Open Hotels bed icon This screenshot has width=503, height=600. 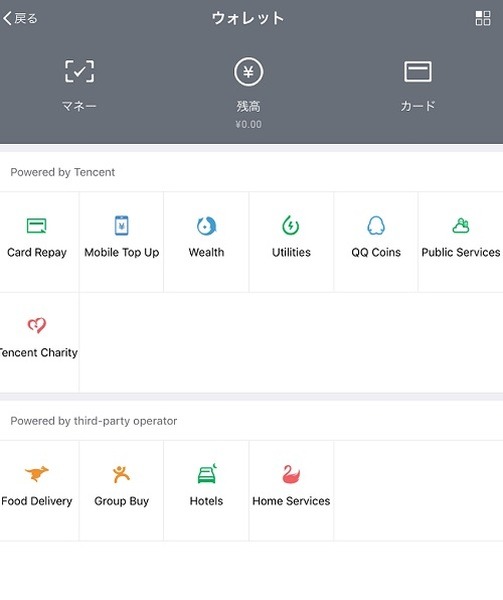pos(207,474)
